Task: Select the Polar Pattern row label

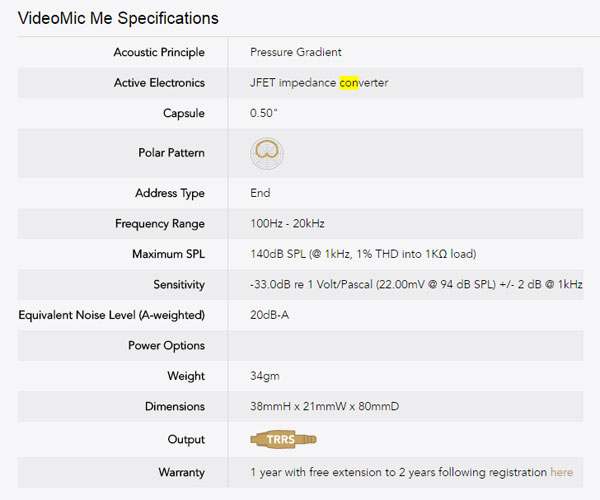Action: coord(171,153)
